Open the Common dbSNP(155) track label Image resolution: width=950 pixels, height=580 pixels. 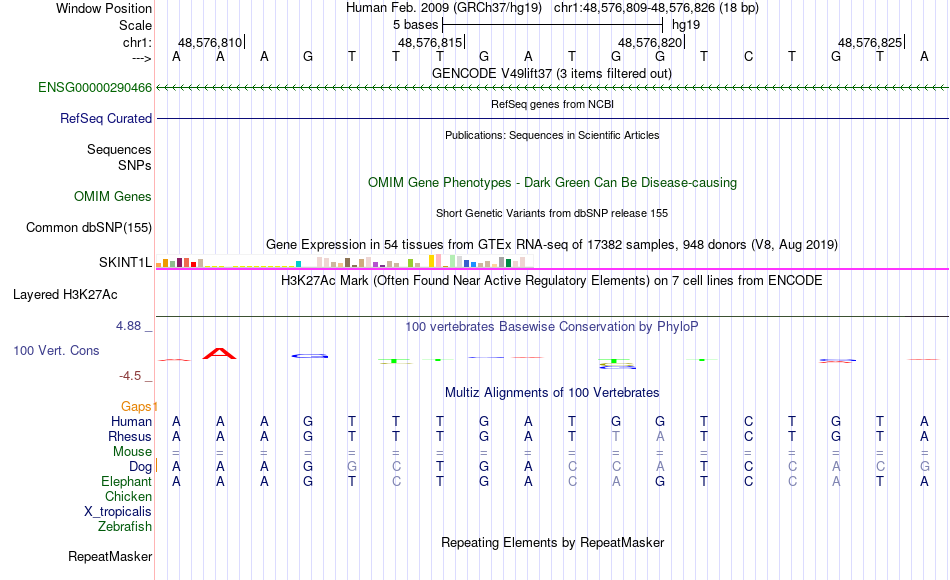point(88,227)
